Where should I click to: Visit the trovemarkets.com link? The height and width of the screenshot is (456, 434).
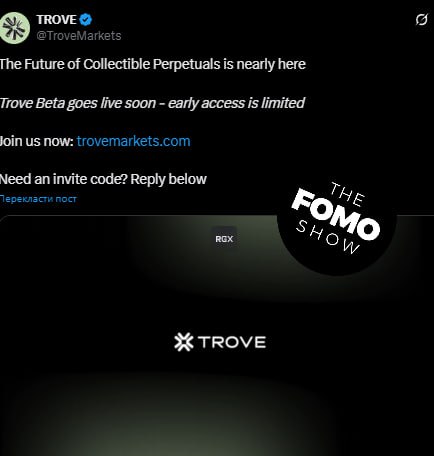coord(133,141)
